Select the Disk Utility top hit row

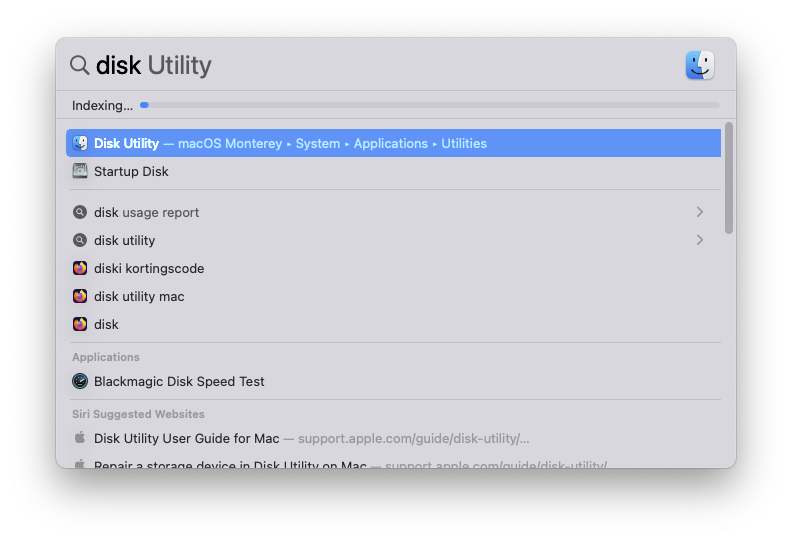(x=393, y=143)
